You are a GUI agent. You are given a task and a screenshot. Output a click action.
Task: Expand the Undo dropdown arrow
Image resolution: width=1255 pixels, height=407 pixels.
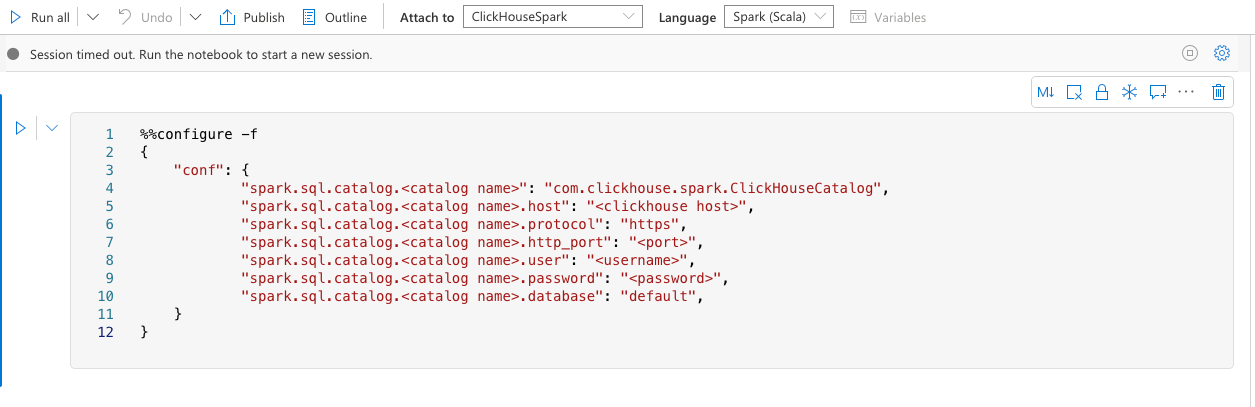[x=195, y=17]
